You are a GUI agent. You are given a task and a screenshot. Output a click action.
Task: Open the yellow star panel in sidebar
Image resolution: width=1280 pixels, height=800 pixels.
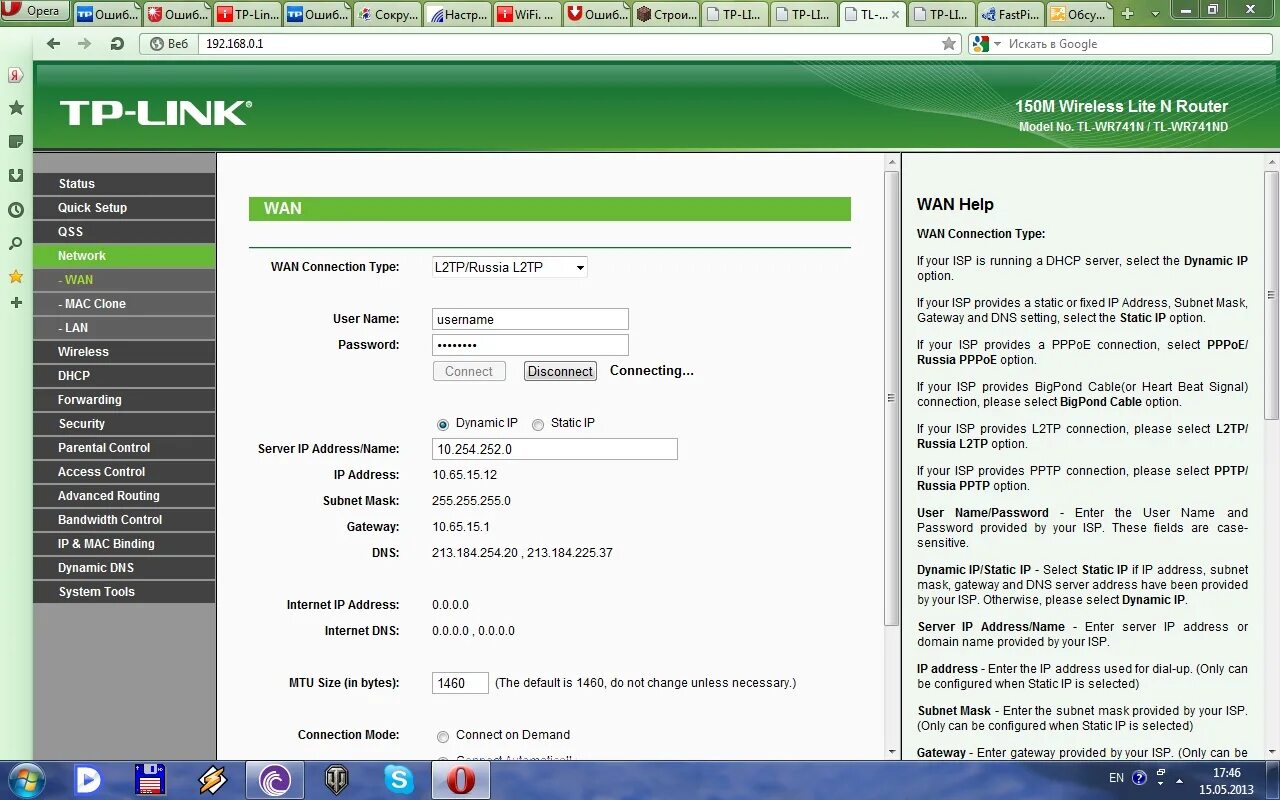coord(16,276)
